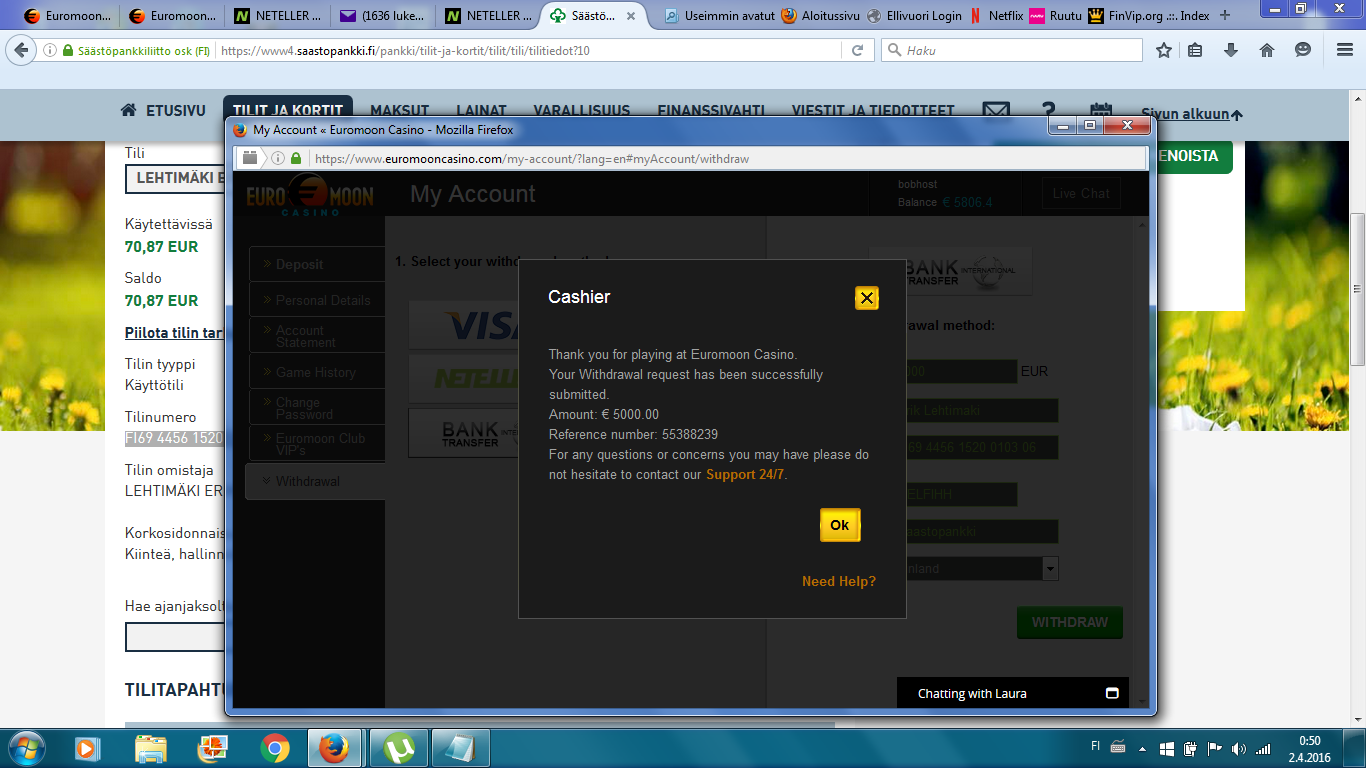Image resolution: width=1366 pixels, height=768 pixels.
Task: Open Live Chat in casino window
Action: coord(1080,193)
